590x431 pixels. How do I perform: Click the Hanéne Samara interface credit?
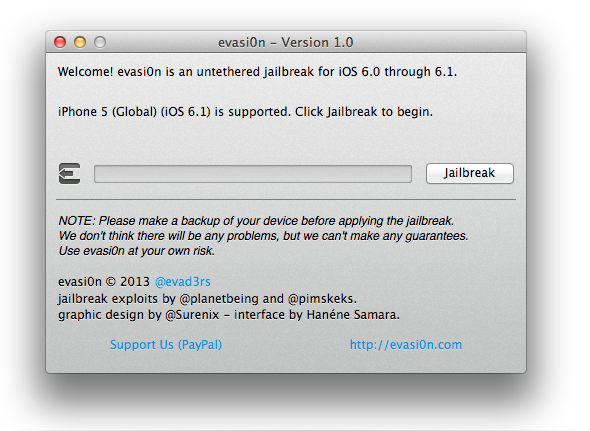coord(352,315)
